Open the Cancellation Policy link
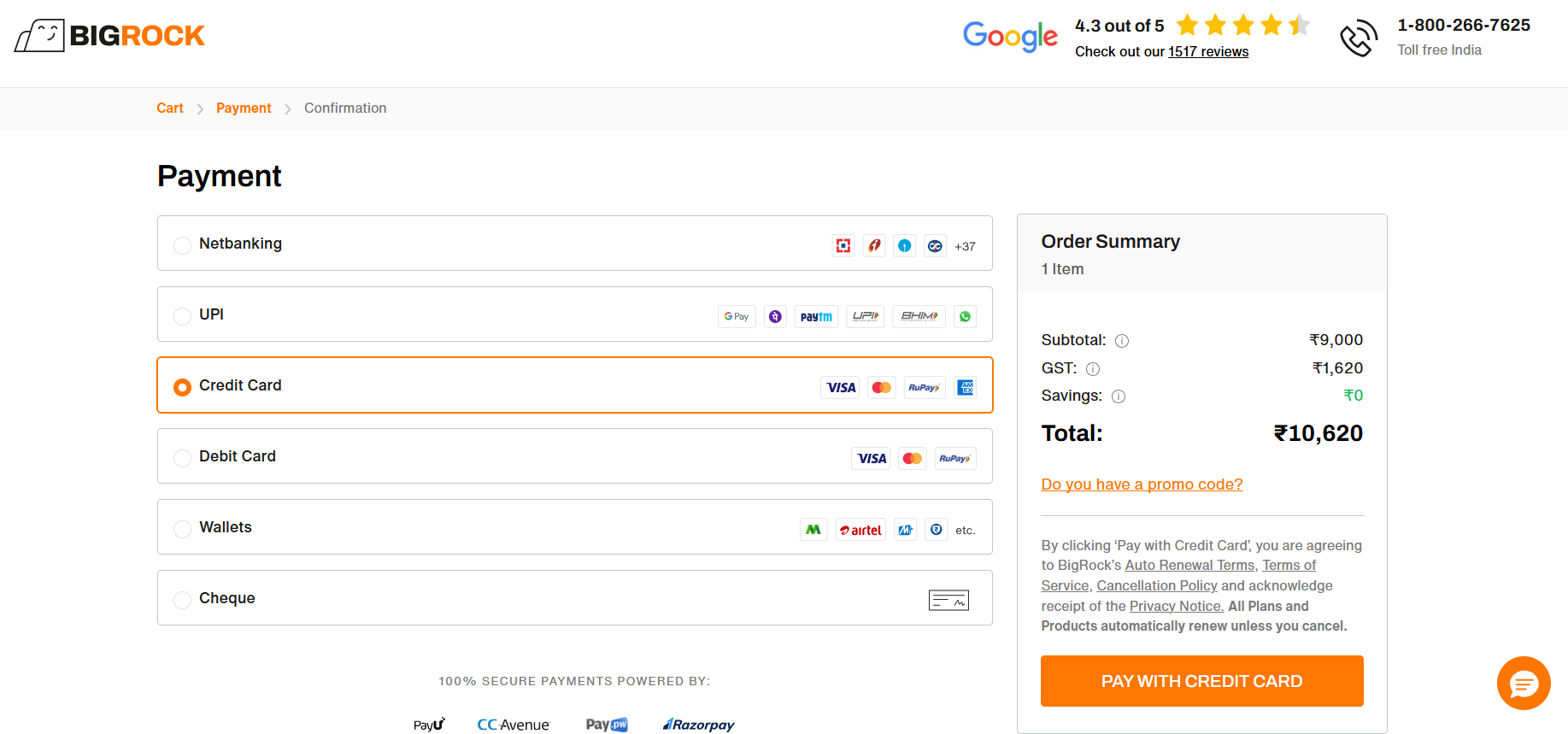The width and height of the screenshot is (1568, 734). point(1157,586)
